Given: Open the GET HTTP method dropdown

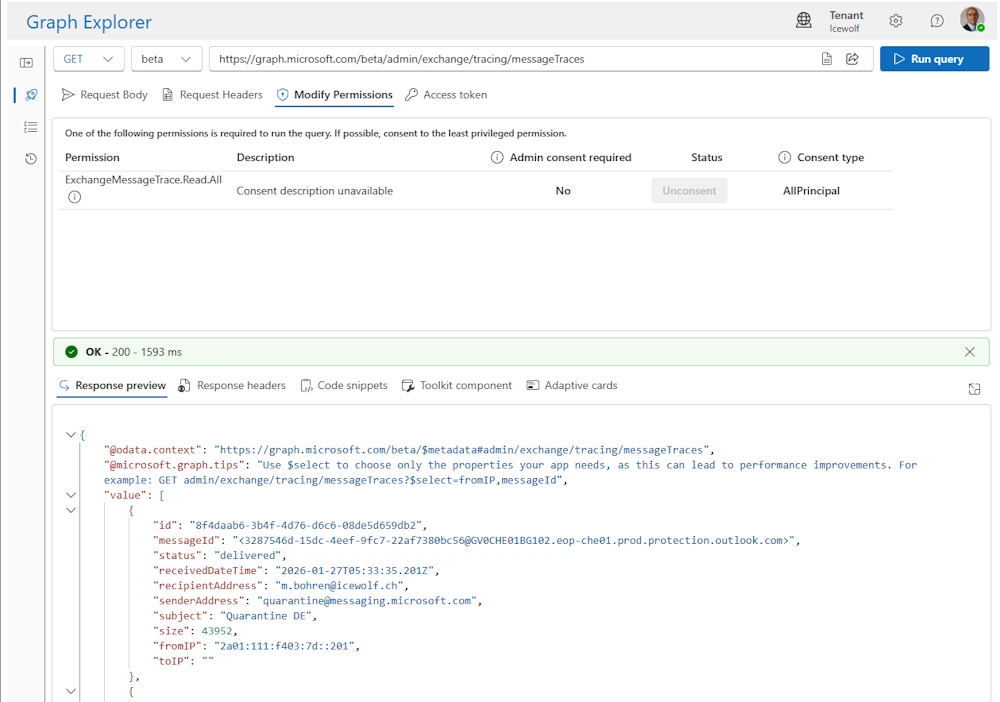Looking at the screenshot, I should coord(89,59).
